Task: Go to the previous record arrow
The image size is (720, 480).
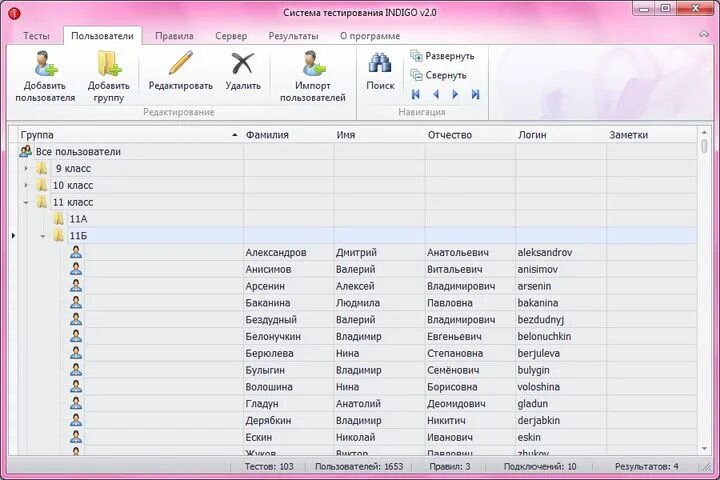Action: [436, 94]
